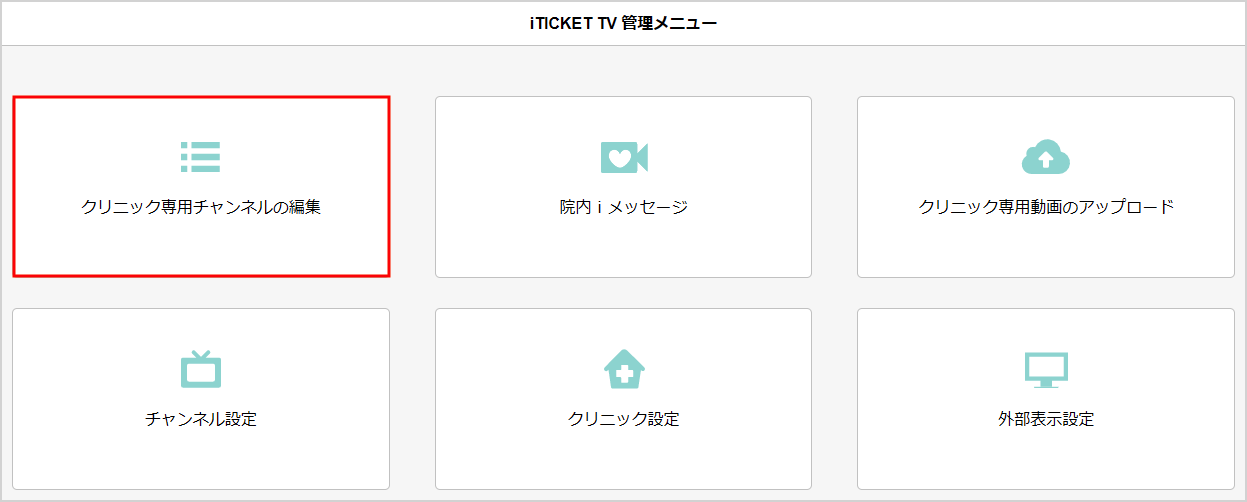Screen dimensions: 1247x502
Task: Click the red-highlighted clinic channel edit card
Action: [x=201, y=186]
